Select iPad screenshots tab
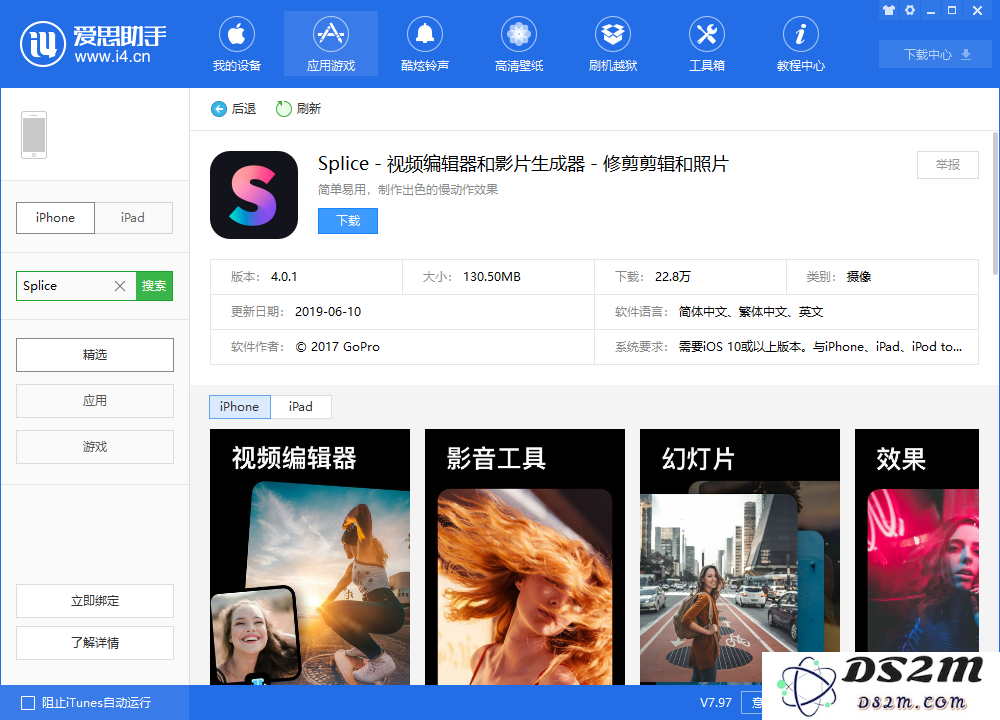The width and height of the screenshot is (1000, 720). (300, 407)
